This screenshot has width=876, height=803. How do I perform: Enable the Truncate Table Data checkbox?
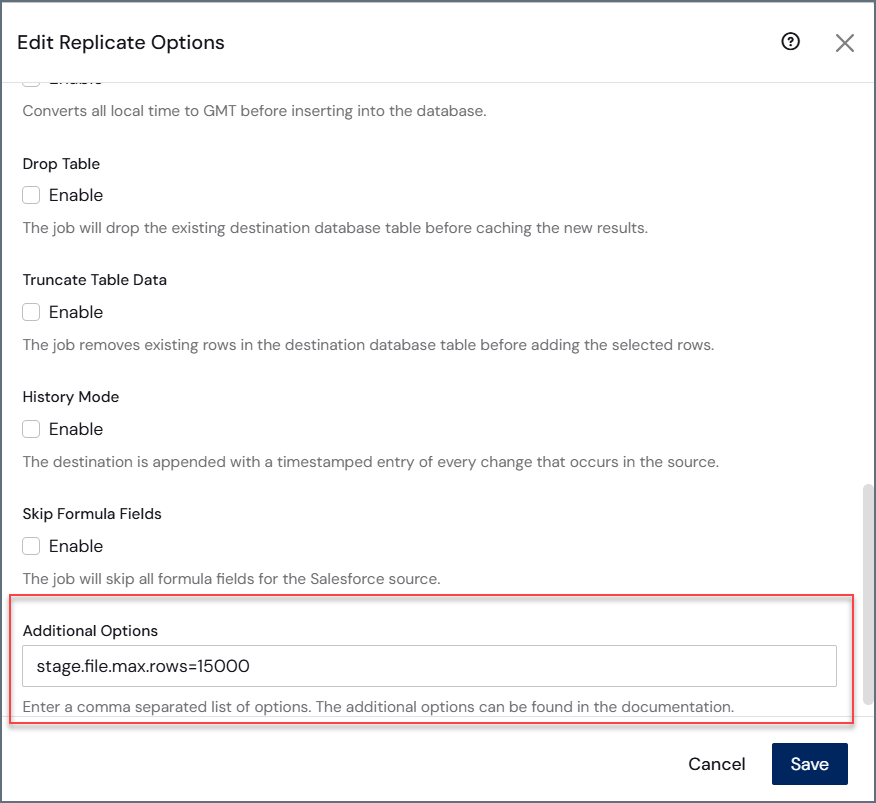(x=31, y=312)
